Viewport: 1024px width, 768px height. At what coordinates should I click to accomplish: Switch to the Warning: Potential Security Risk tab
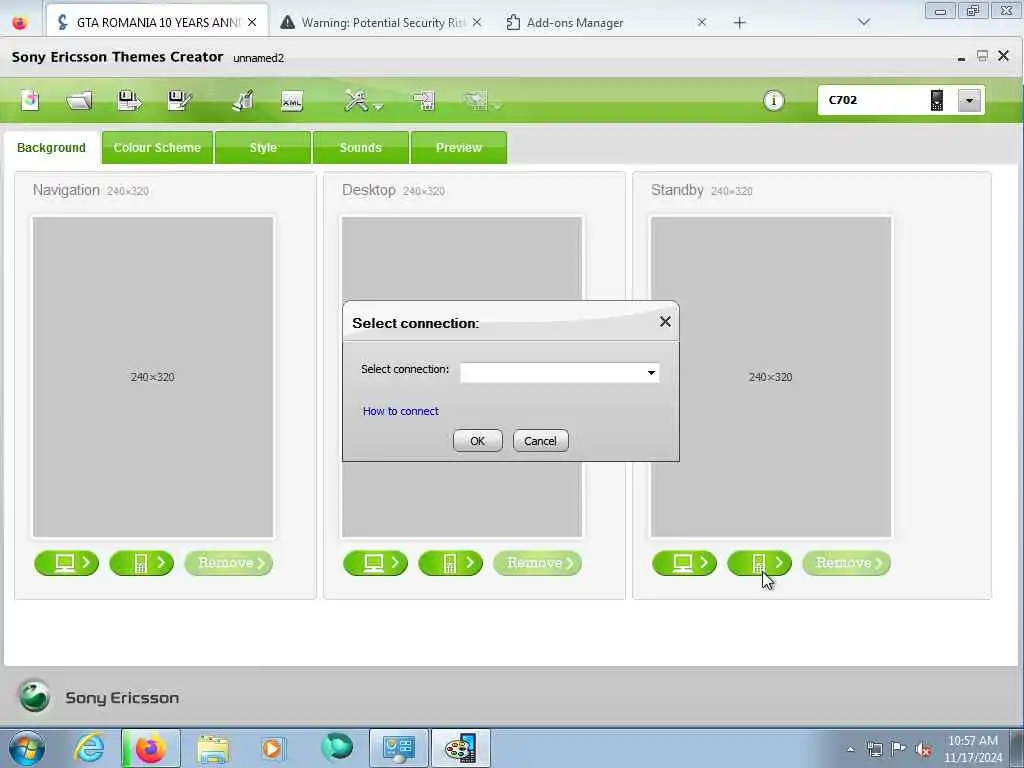(382, 22)
